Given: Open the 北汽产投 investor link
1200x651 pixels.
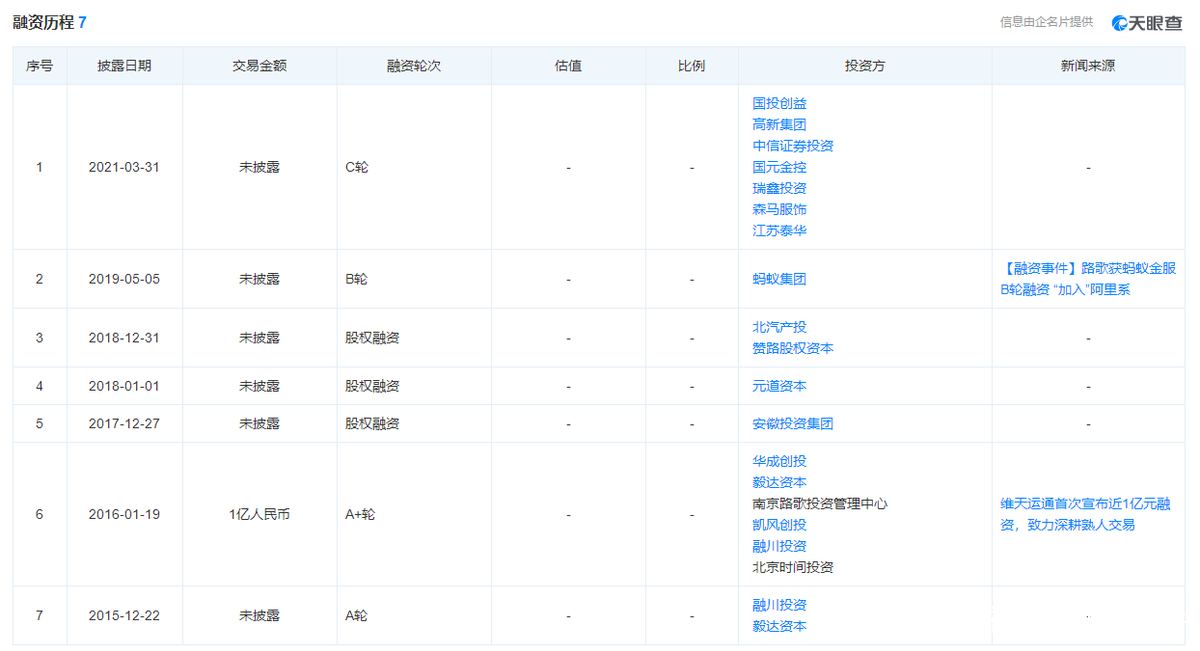Looking at the screenshot, I should pos(779,327).
